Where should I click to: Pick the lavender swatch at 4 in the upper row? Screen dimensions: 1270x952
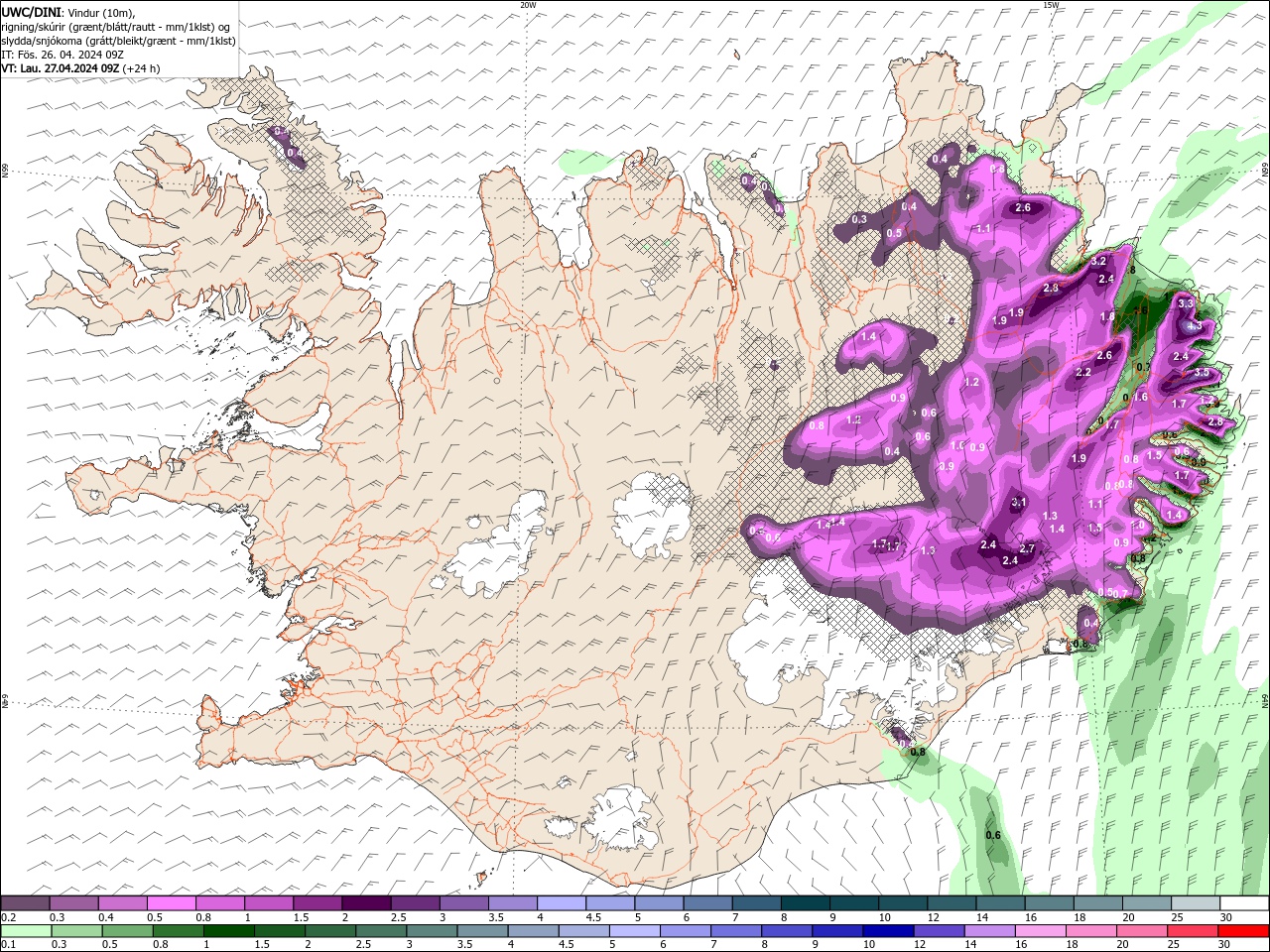[562, 903]
